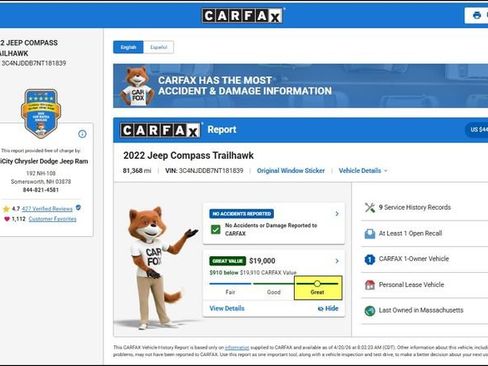This screenshot has height=366, width=488.
Task: Click the Great marker on value slider
Action: (x=317, y=284)
